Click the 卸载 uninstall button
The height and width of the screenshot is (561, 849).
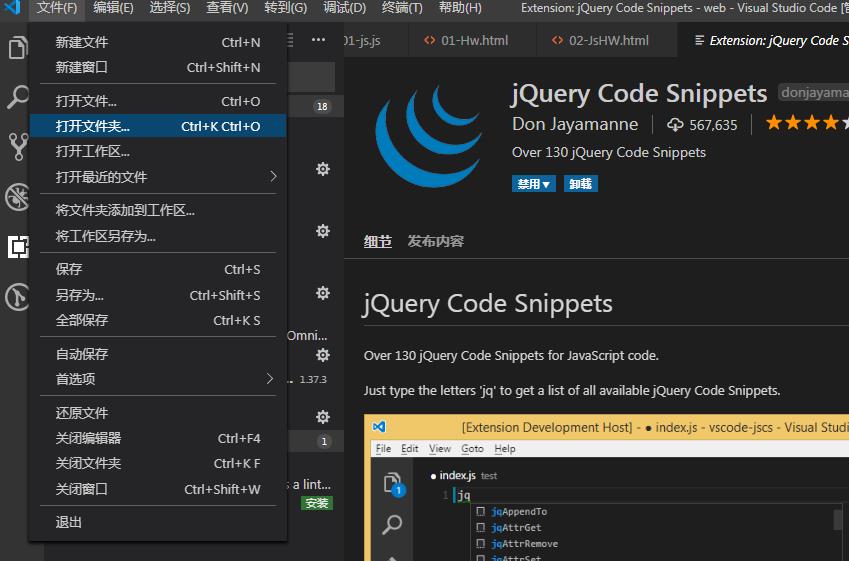(580, 184)
